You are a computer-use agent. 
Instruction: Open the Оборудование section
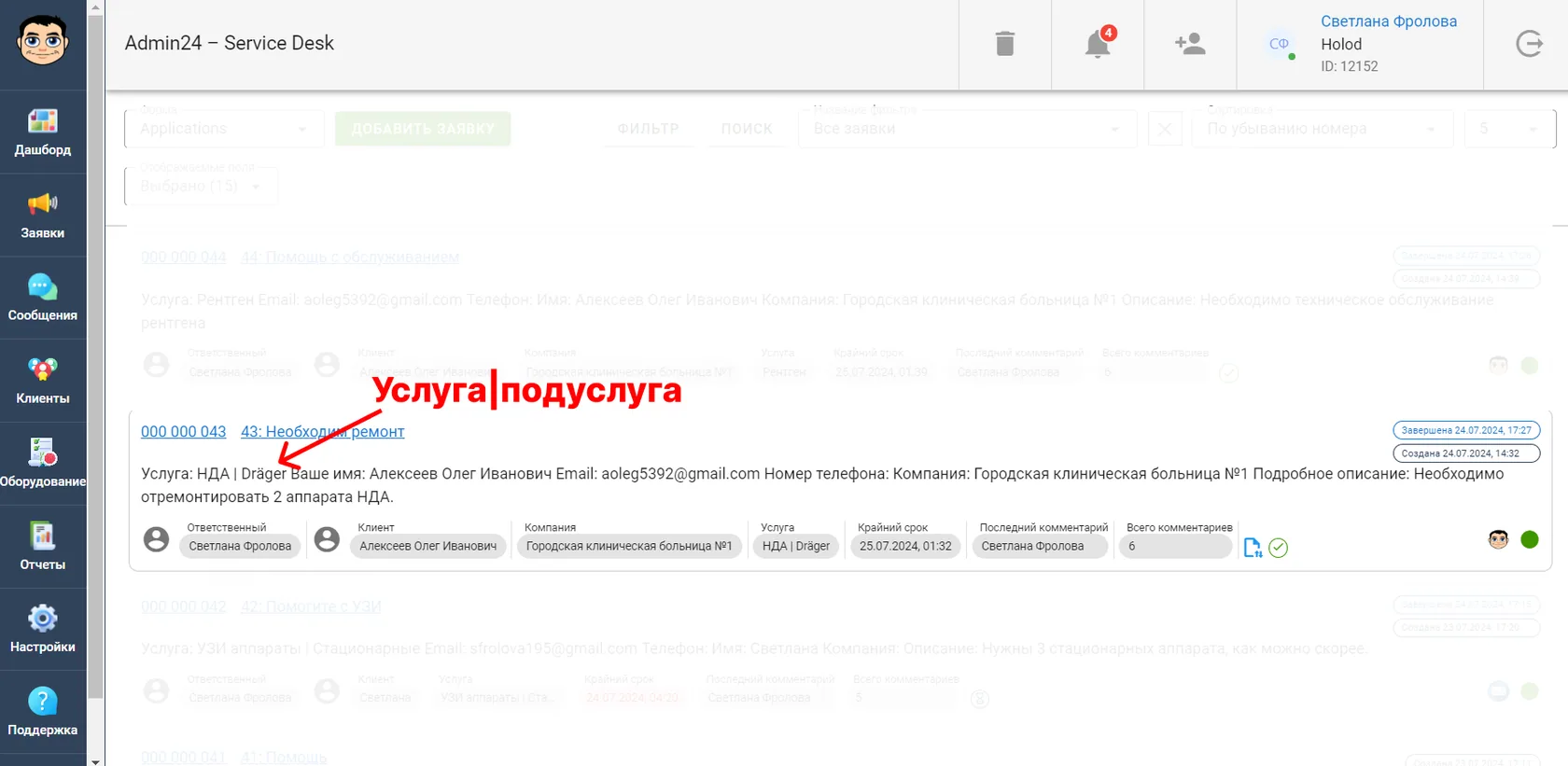pyautogui.click(x=43, y=464)
